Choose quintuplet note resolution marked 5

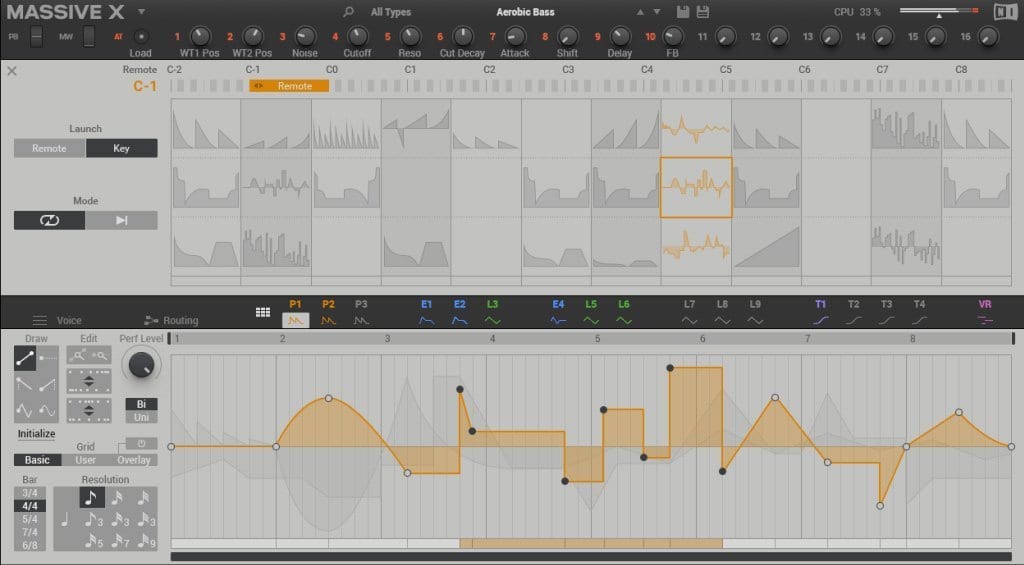coord(93,541)
